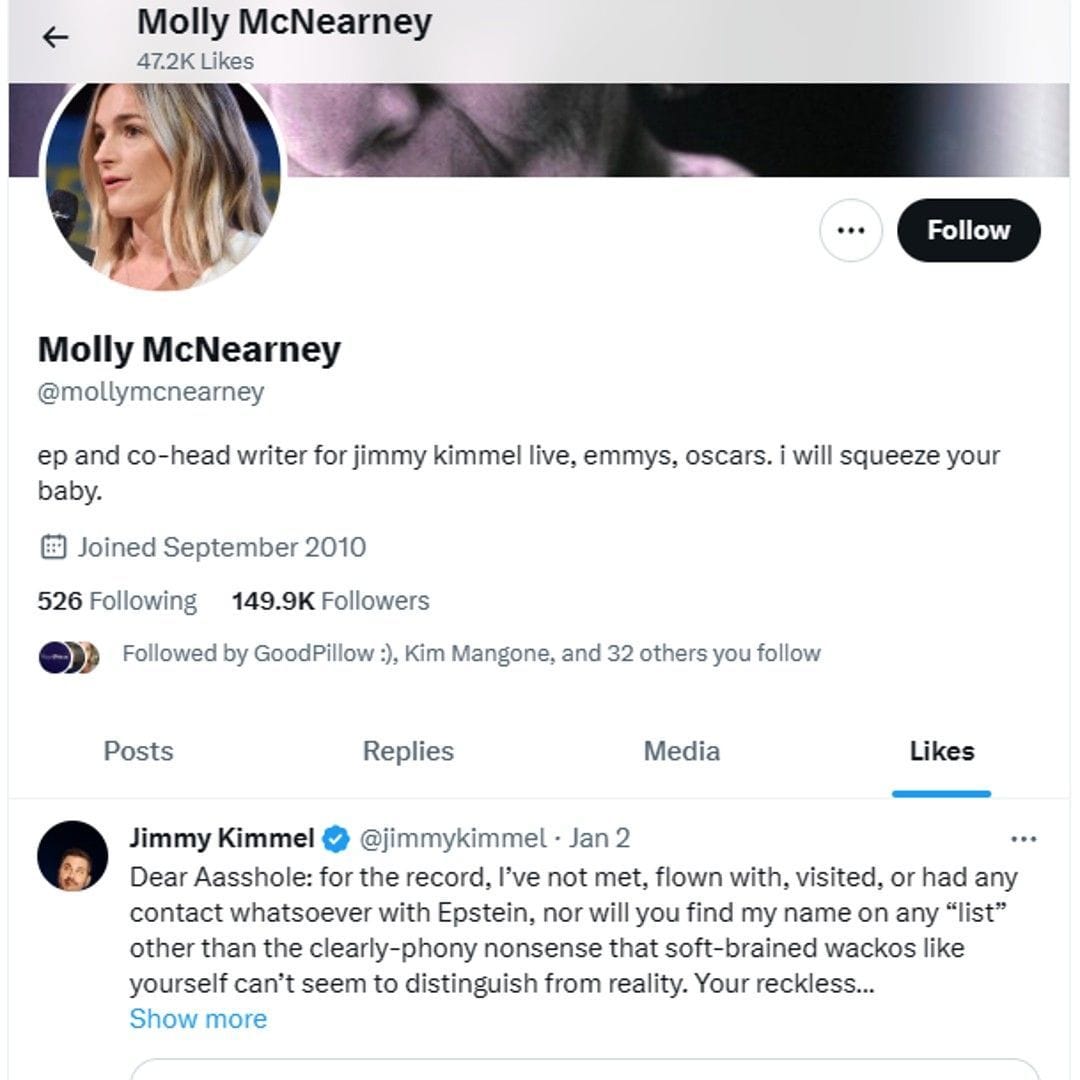Click Jimmy Kimmel's blue verified badge
The height and width of the screenshot is (1080, 1080).
click(x=337, y=838)
